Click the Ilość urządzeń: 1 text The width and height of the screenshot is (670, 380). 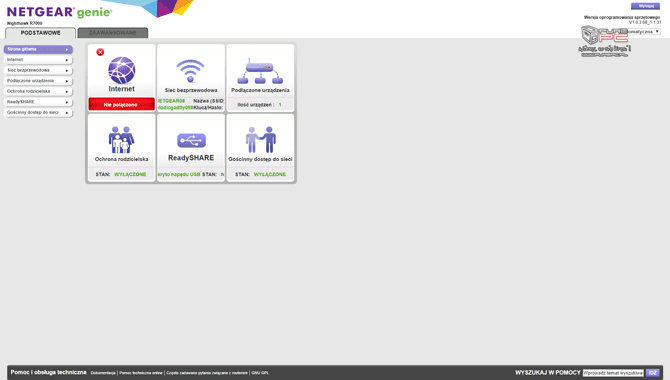point(259,105)
